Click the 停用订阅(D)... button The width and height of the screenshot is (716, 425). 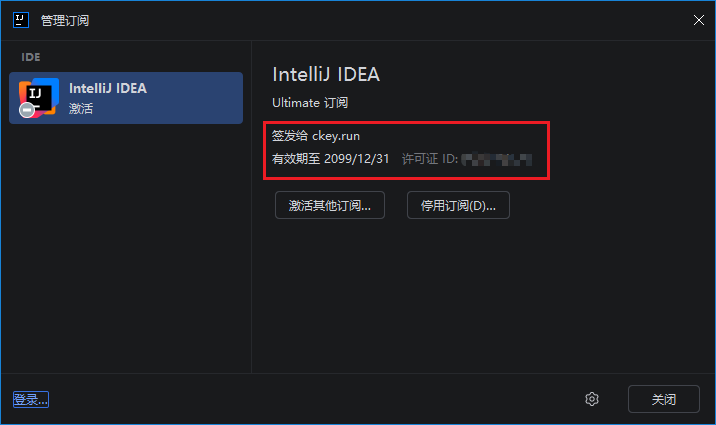point(458,205)
